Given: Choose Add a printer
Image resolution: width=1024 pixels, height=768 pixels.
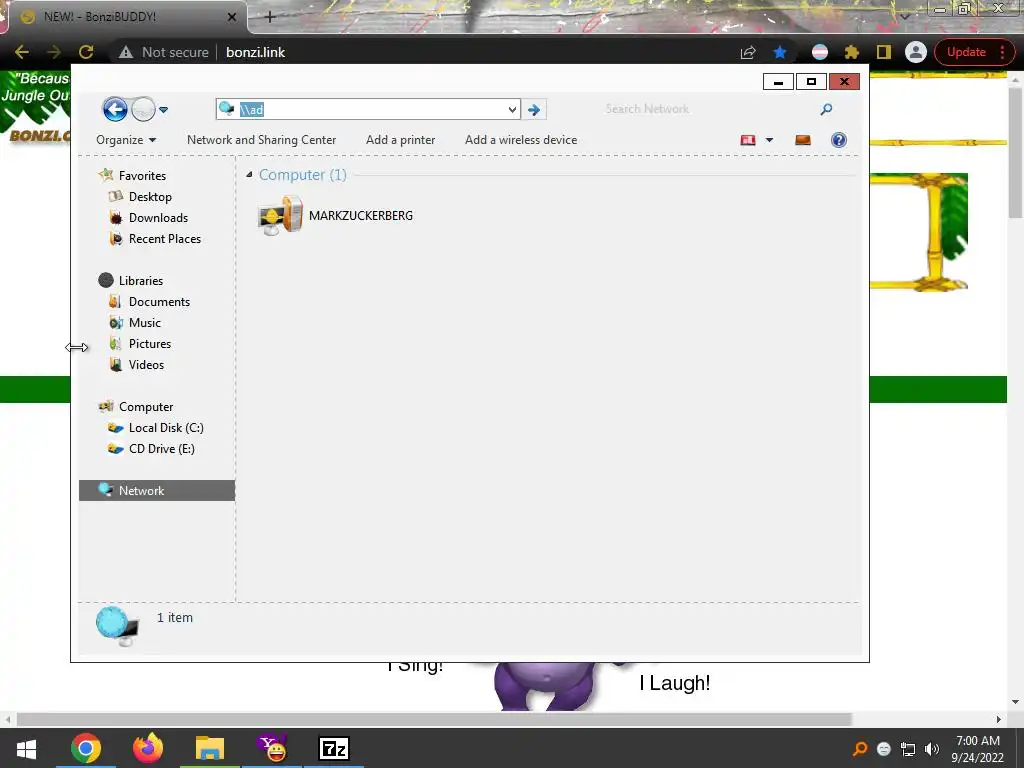Looking at the screenshot, I should (x=400, y=140).
